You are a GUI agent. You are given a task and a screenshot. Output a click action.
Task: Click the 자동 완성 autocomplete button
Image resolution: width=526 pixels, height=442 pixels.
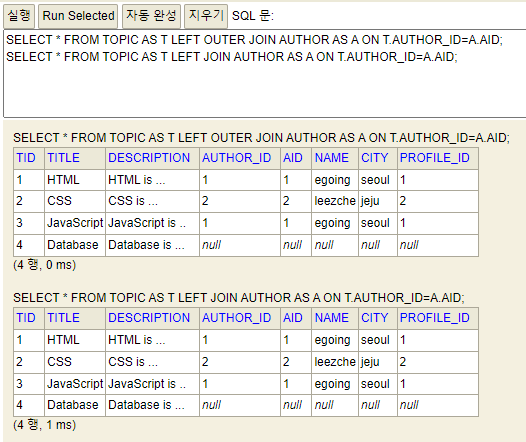(x=151, y=16)
